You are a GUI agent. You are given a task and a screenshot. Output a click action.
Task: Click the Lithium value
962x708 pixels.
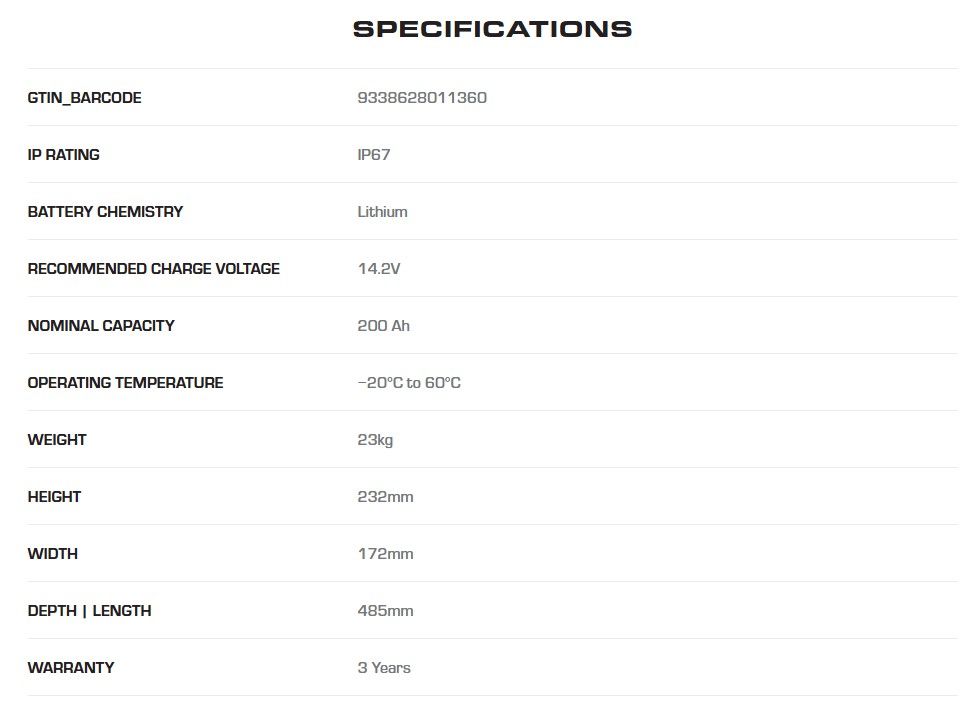click(x=382, y=212)
